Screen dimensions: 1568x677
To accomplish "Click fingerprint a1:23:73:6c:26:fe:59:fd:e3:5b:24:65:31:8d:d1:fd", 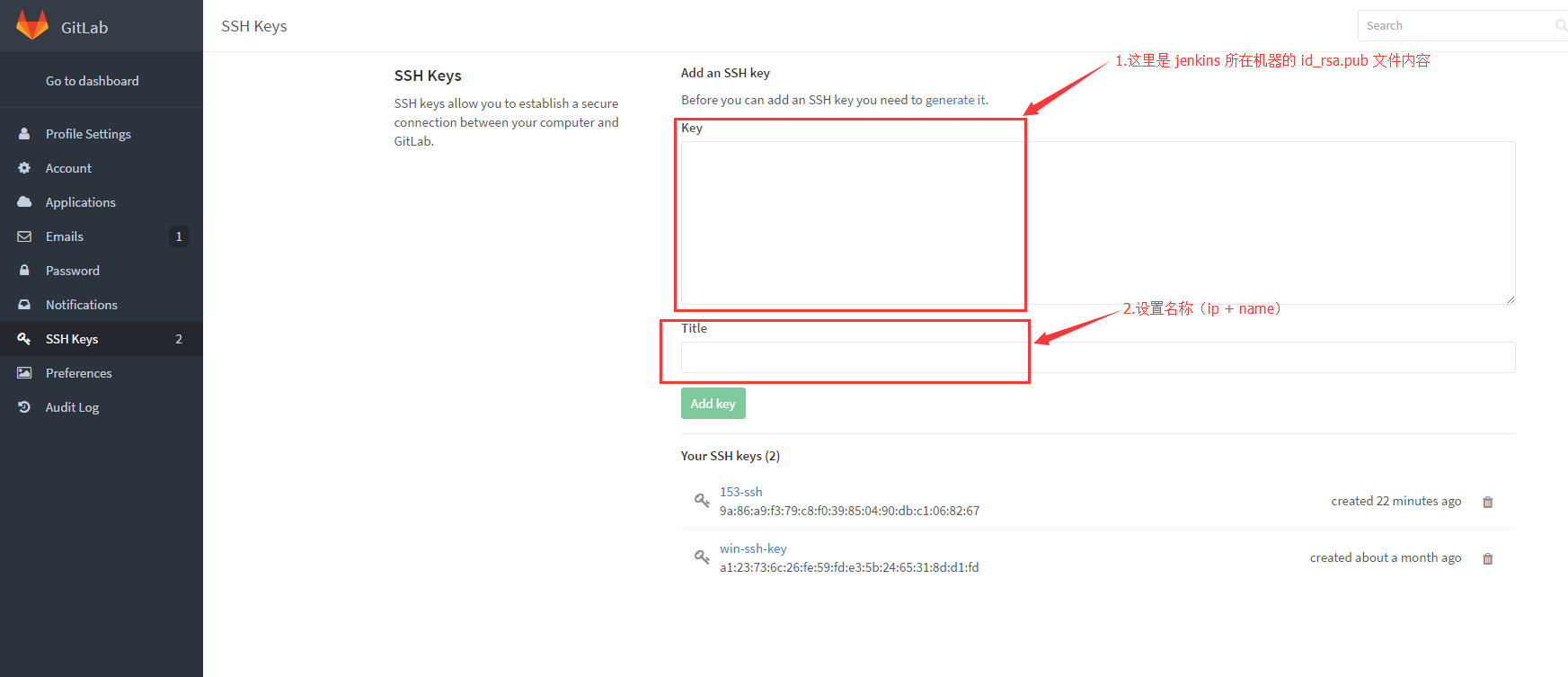I will (x=849, y=567).
